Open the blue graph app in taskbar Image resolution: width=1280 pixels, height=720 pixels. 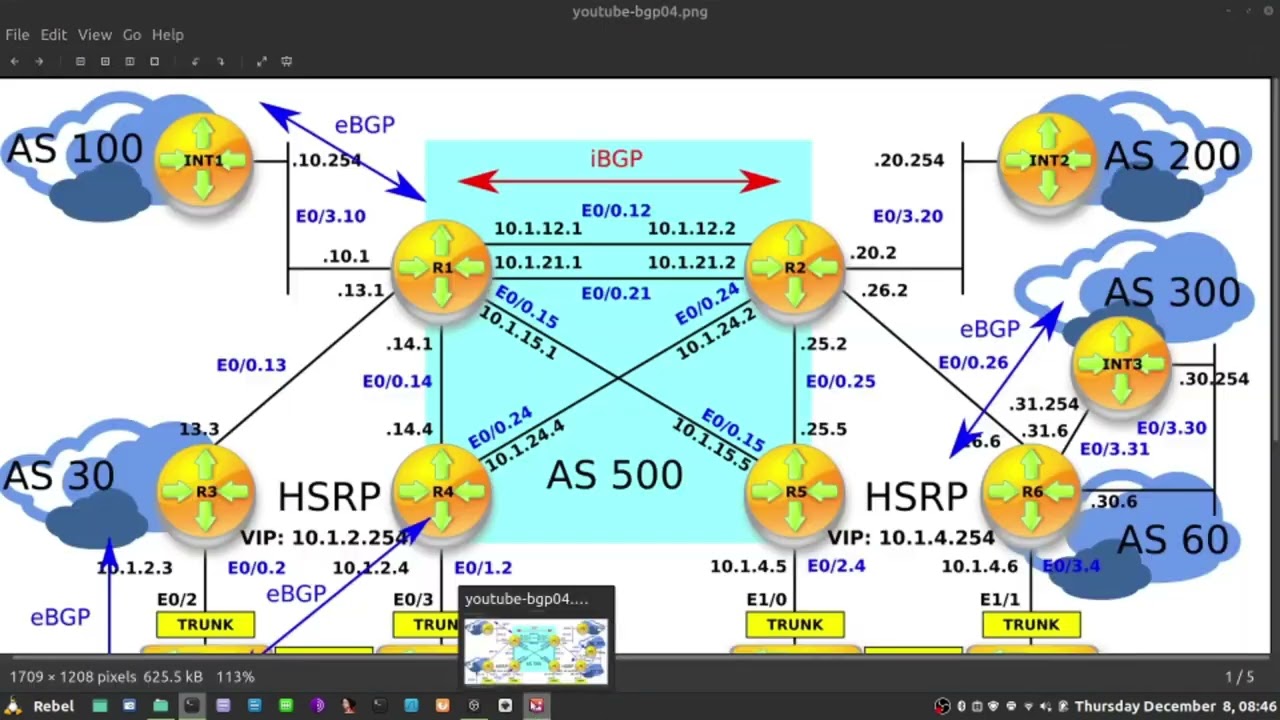click(411, 706)
